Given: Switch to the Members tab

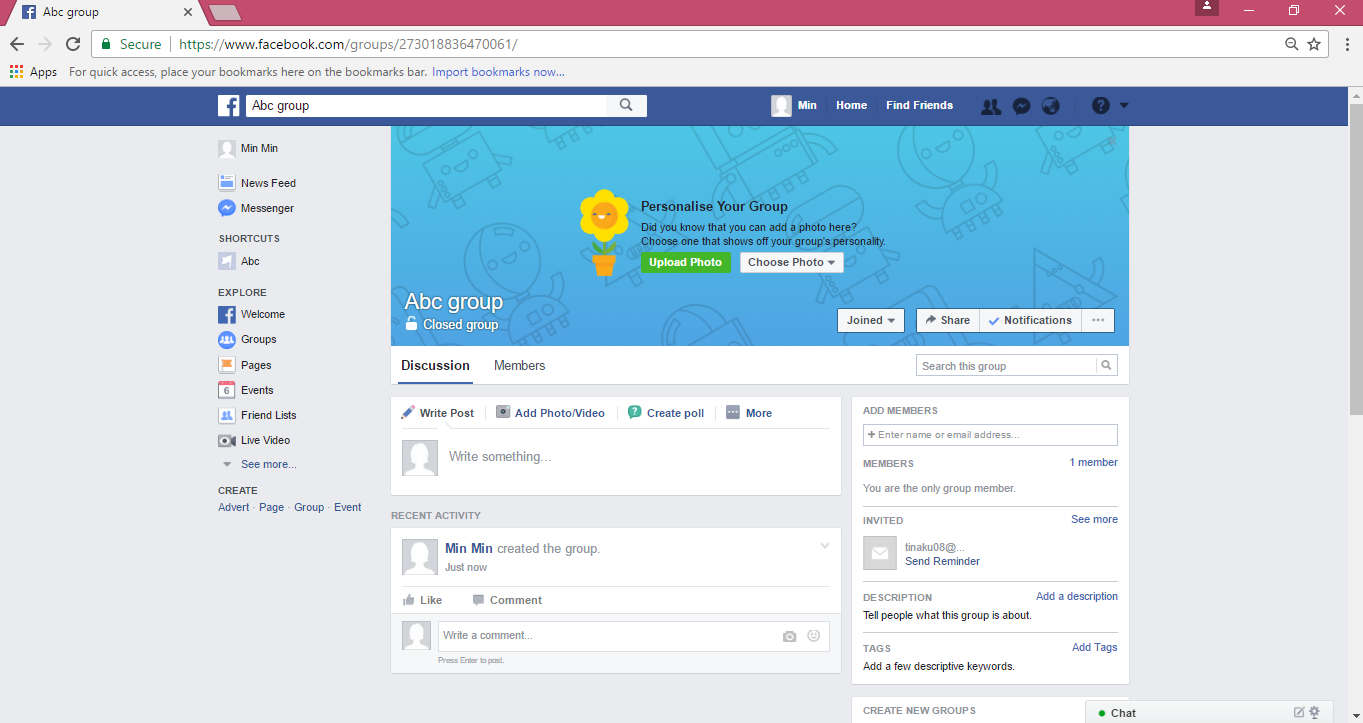Looking at the screenshot, I should tap(520, 365).
